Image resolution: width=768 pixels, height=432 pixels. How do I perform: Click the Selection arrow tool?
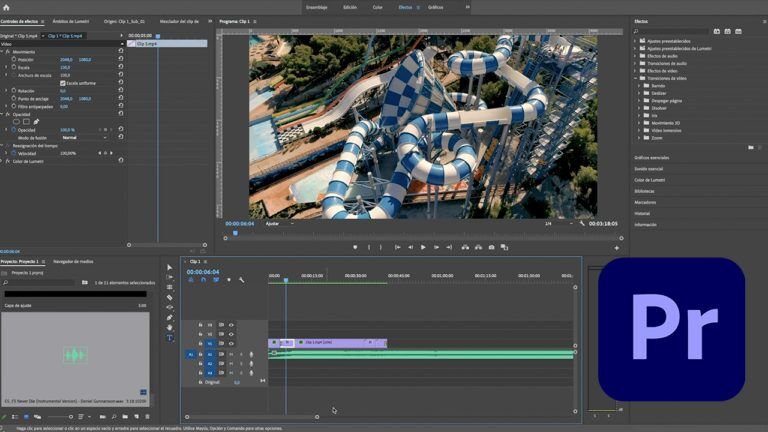(x=169, y=267)
